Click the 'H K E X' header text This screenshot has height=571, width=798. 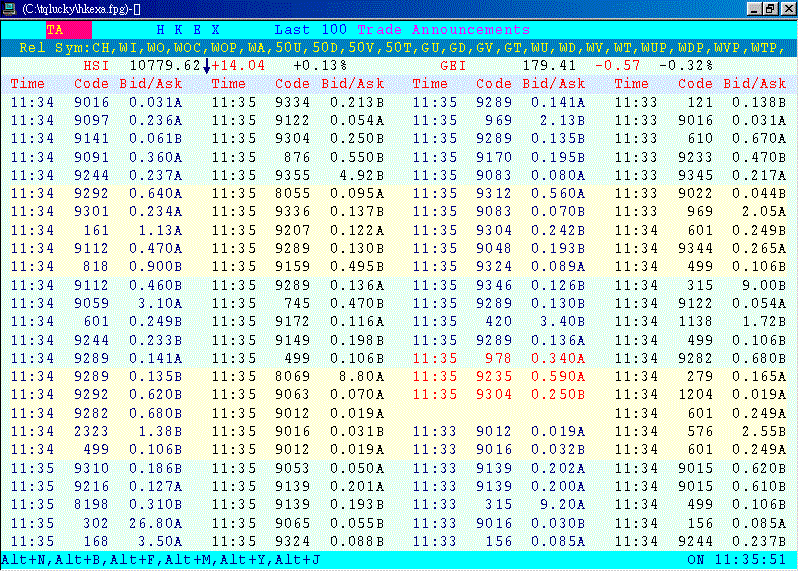[x=188, y=30]
